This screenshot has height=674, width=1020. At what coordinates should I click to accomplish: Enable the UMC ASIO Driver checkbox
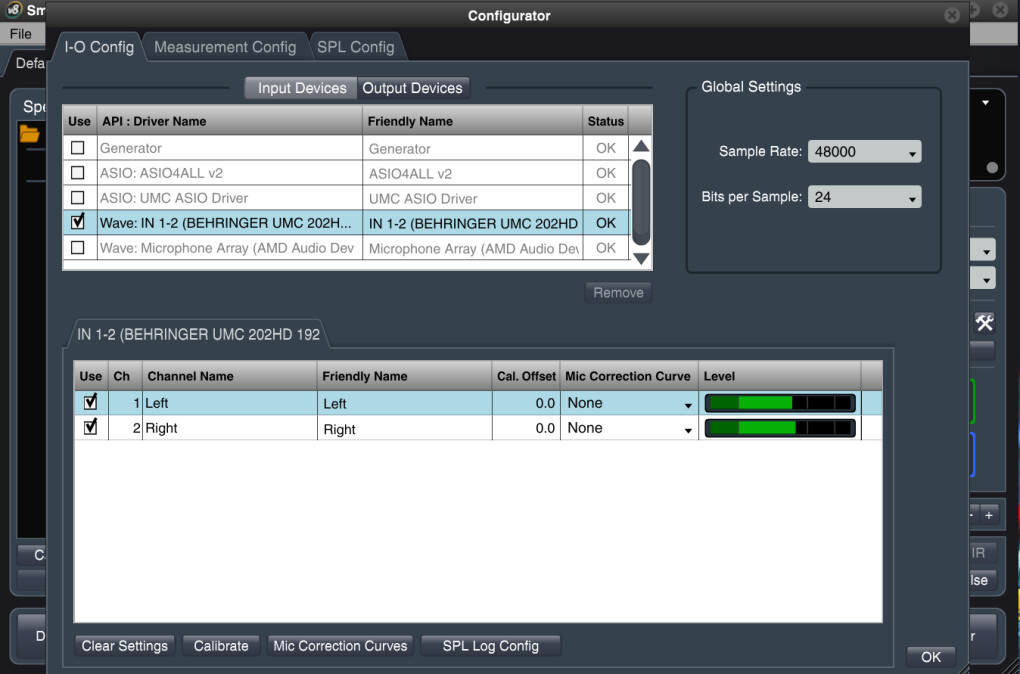pos(77,197)
